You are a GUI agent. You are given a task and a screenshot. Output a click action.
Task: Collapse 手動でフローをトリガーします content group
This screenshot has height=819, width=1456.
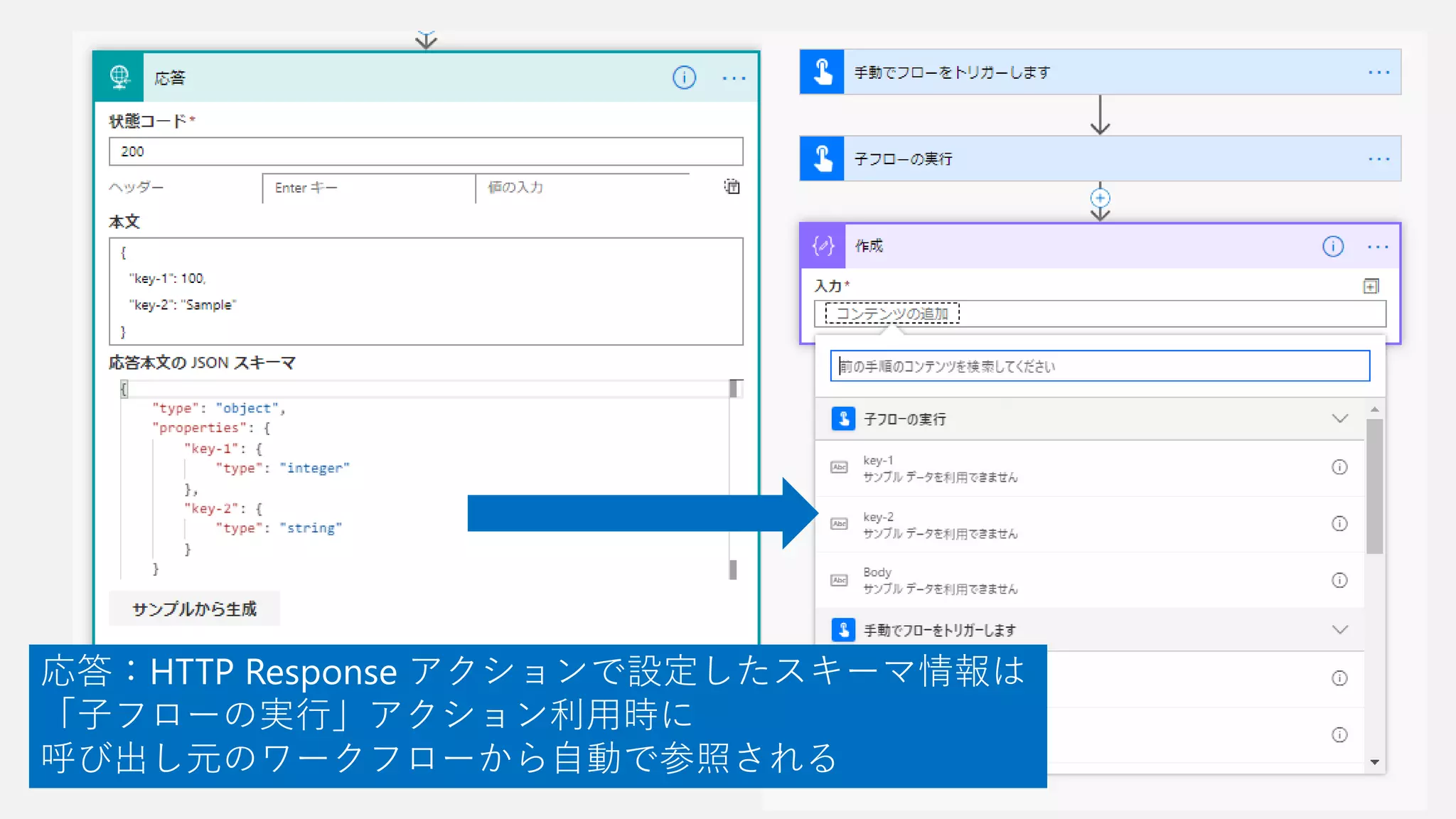tap(1340, 630)
